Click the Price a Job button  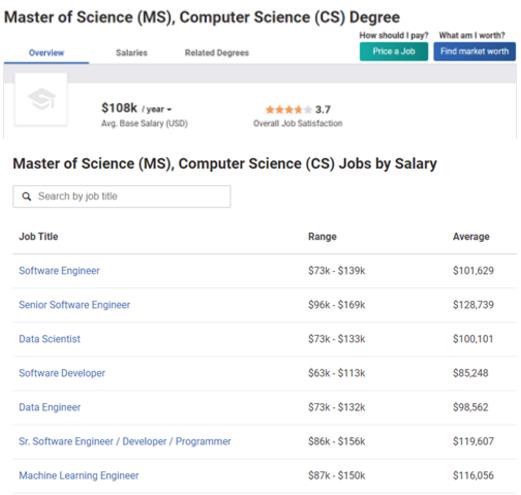coord(394,51)
